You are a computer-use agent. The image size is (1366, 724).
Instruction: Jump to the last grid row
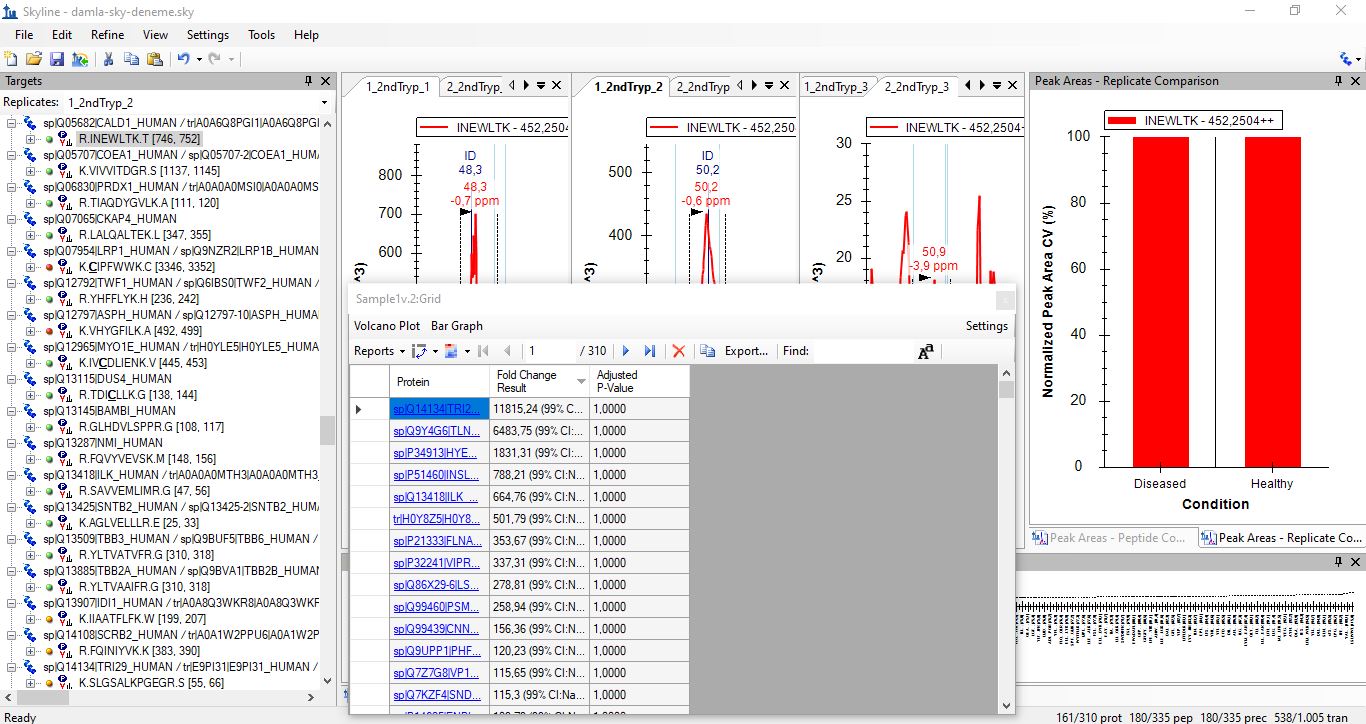649,351
